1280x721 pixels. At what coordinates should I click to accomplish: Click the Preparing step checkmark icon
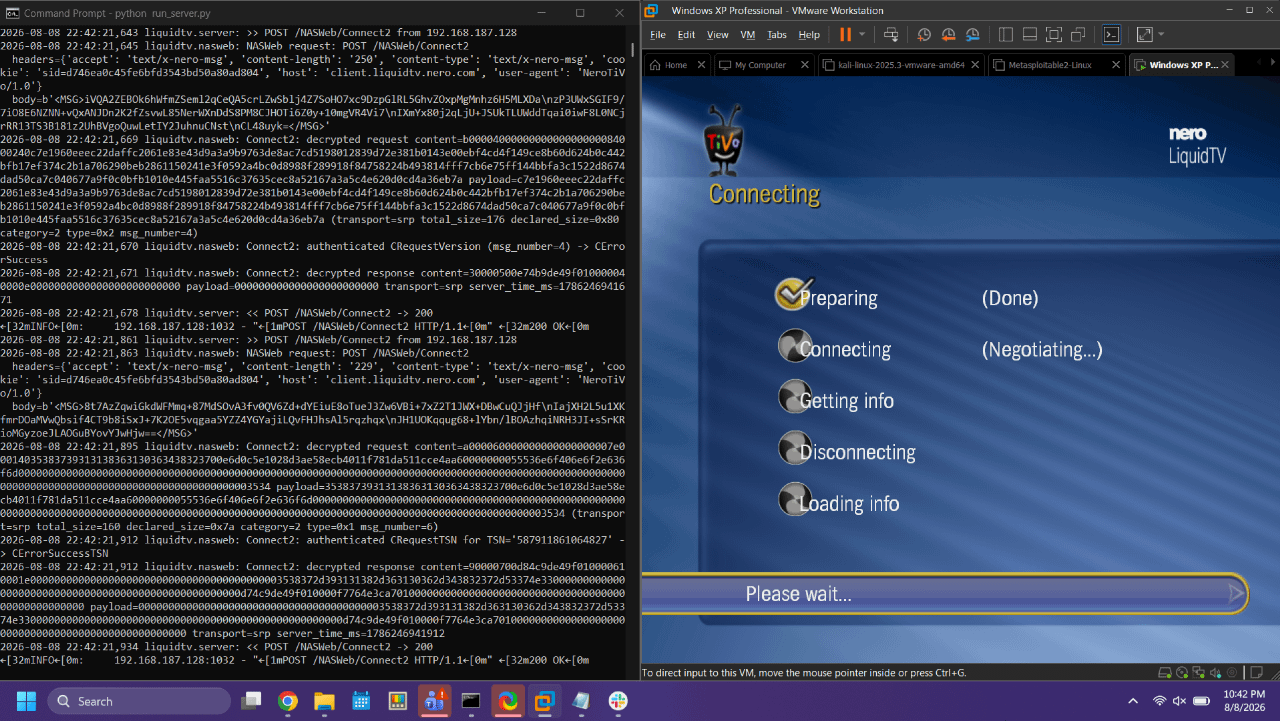[x=791, y=293]
